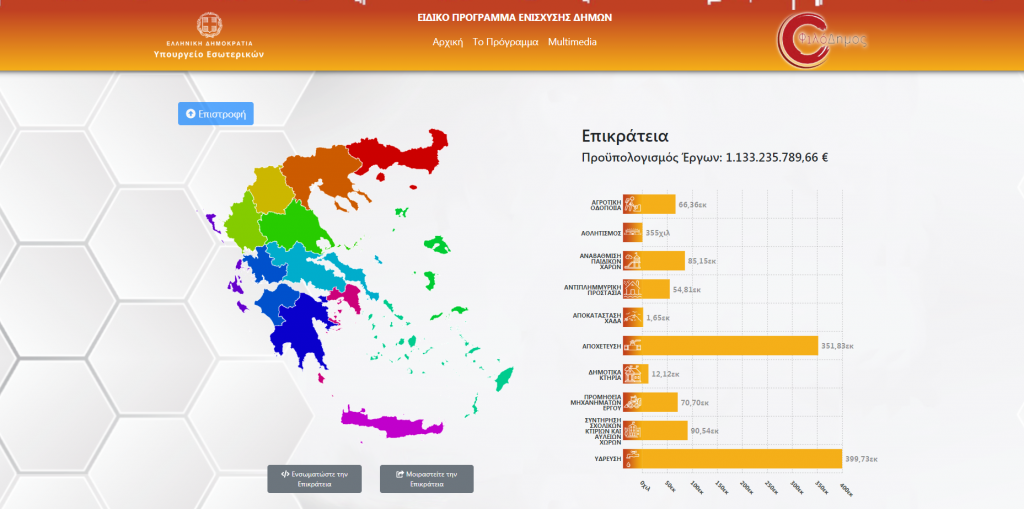The height and width of the screenshot is (509, 1024).
Task: Click the Επικράτεια heading above the chart
Action: (625, 137)
